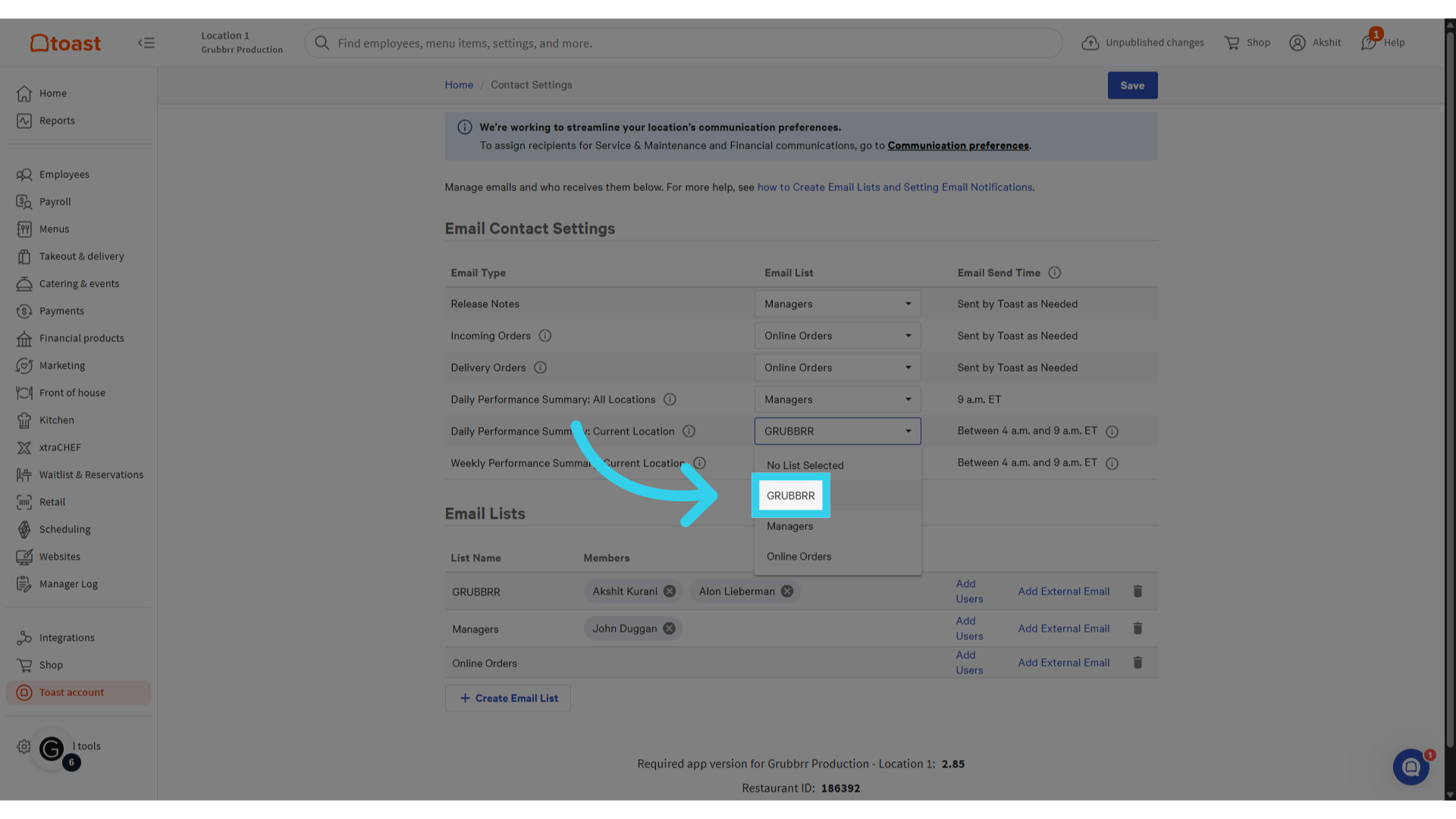Click Add Users for Online Orders
This screenshot has height=819, width=1456.
point(969,663)
